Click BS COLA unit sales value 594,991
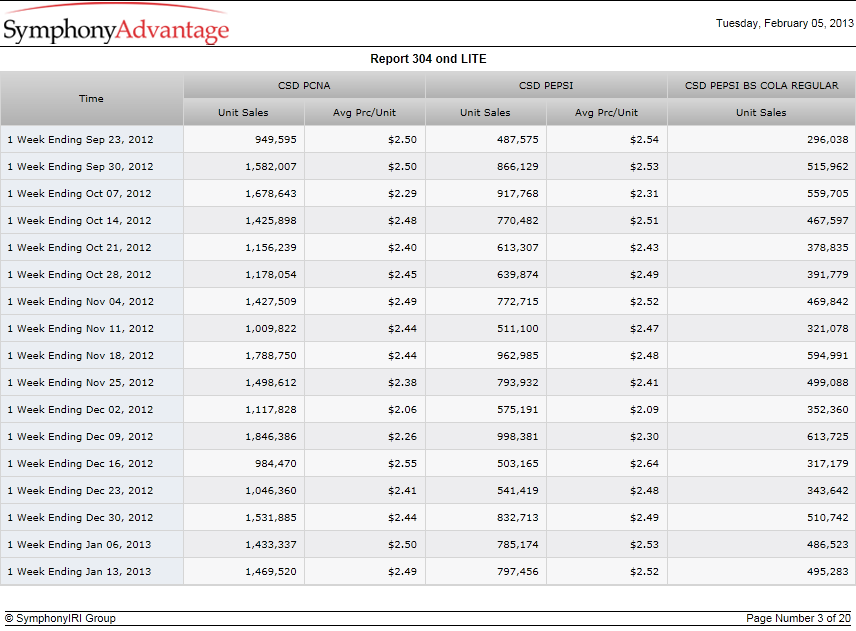The image size is (856, 631). [x=828, y=356]
